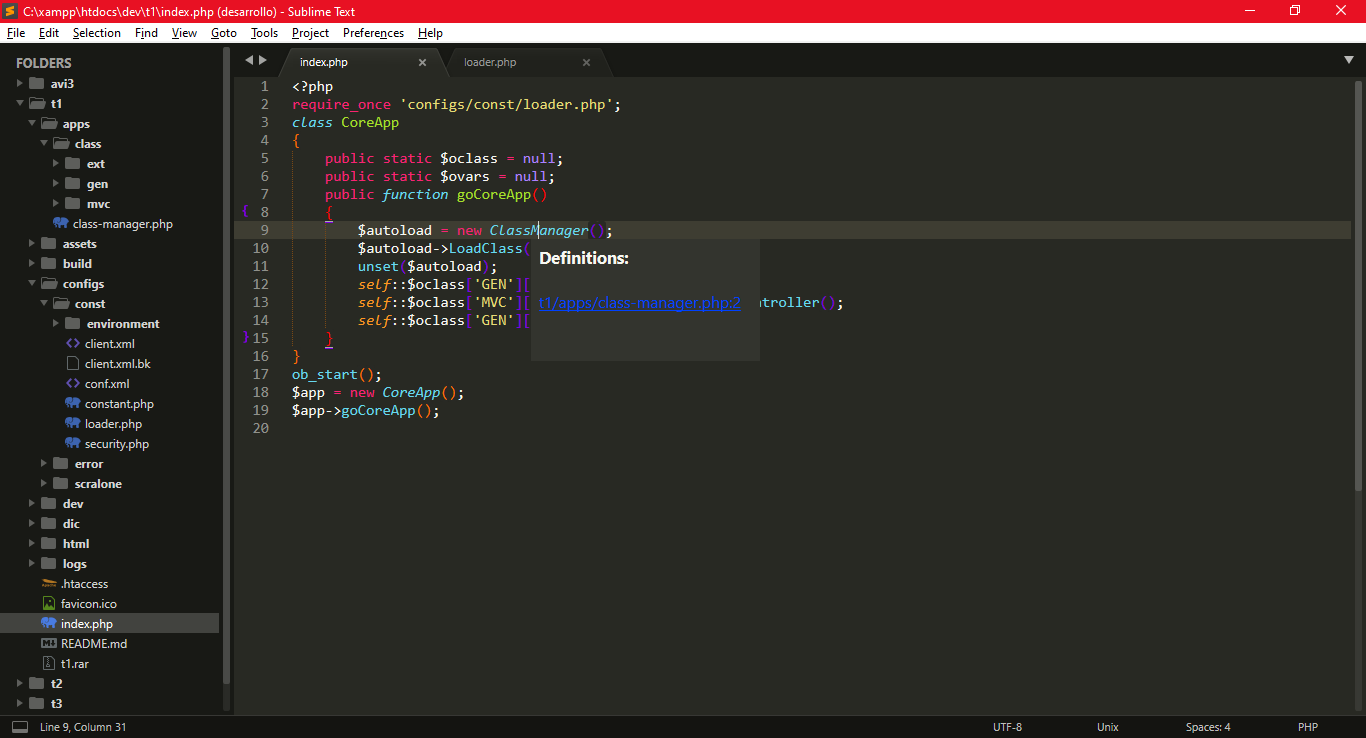Image resolution: width=1366 pixels, height=738 pixels.
Task: Click the index.php elephant icon in sidebar
Action: (x=49, y=623)
